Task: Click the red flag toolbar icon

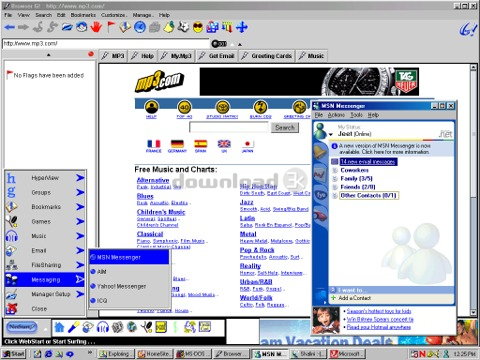Action: [x=111, y=27]
